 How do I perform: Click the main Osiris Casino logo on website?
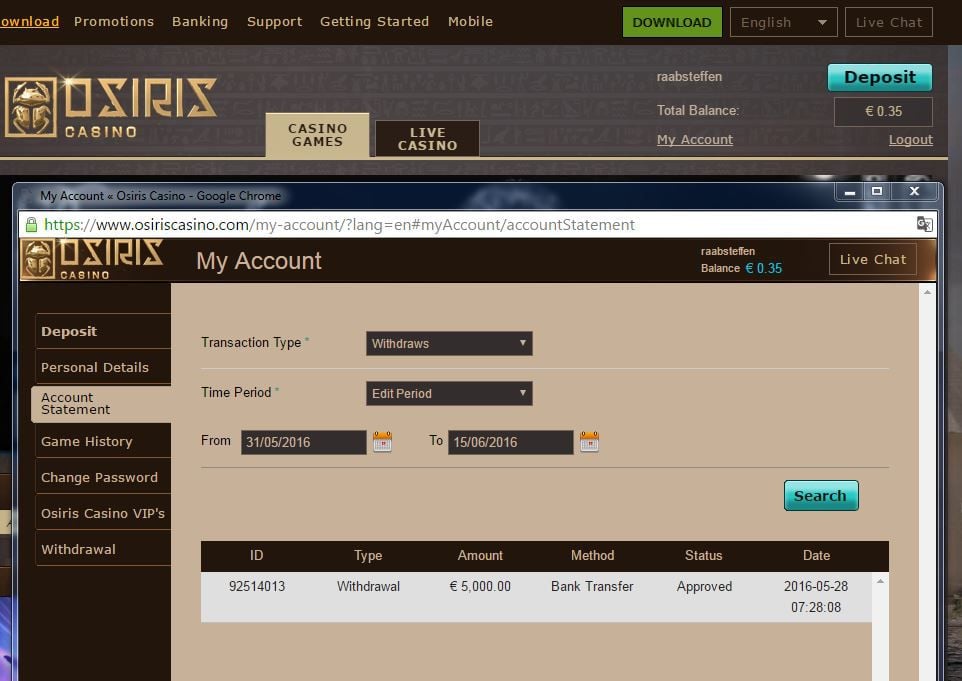click(111, 107)
